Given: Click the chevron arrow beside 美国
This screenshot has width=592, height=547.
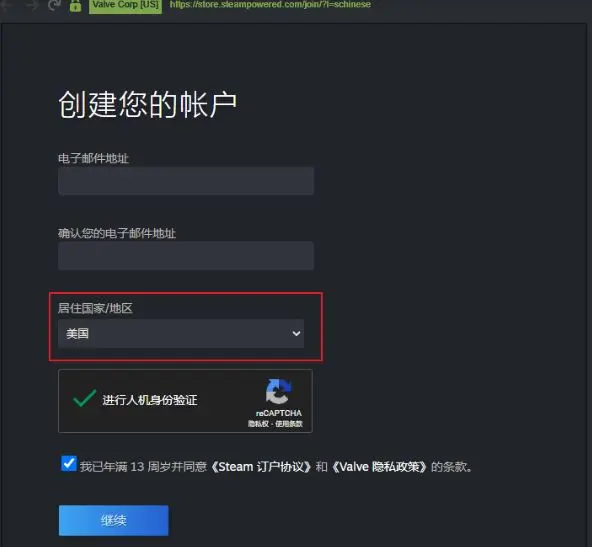Looking at the screenshot, I should pyautogui.click(x=296, y=333).
